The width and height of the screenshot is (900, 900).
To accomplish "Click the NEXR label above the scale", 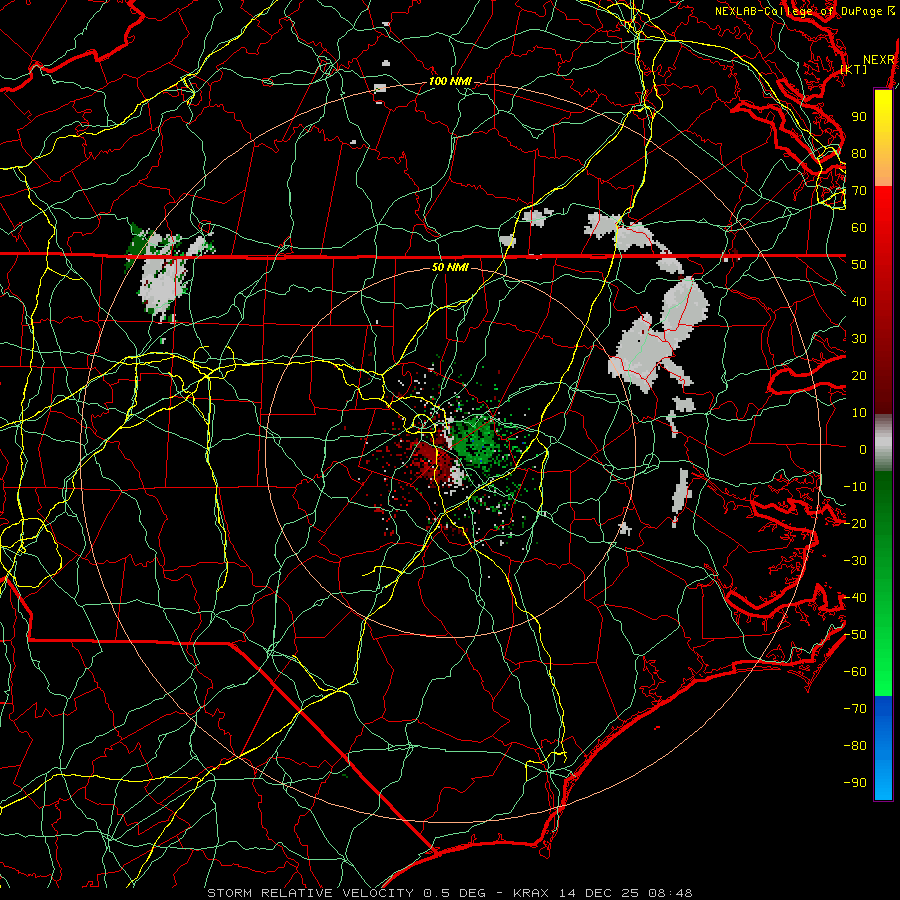I will 878,60.
